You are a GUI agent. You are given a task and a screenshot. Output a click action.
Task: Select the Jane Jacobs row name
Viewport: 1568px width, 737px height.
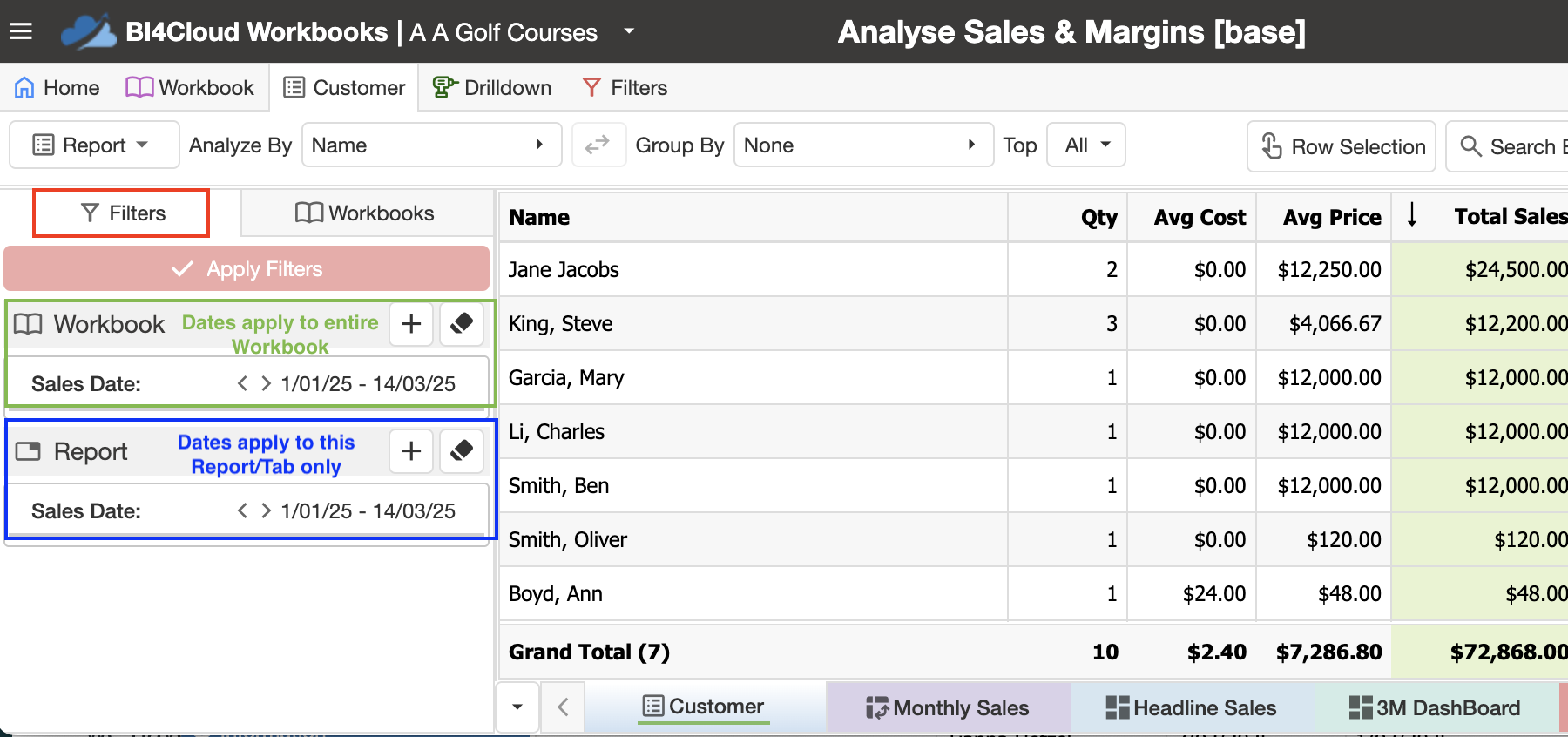(564, 270)
